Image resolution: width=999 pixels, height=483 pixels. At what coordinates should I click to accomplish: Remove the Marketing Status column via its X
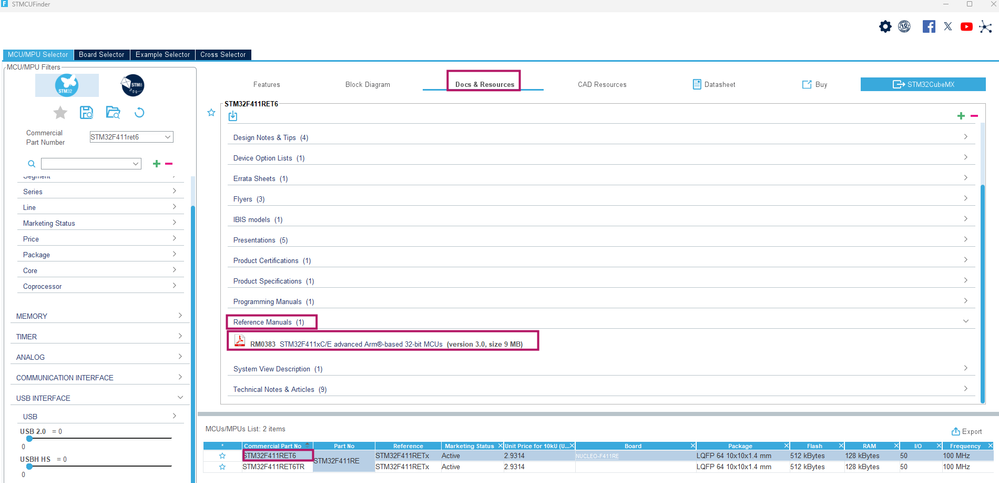[500, 446]
